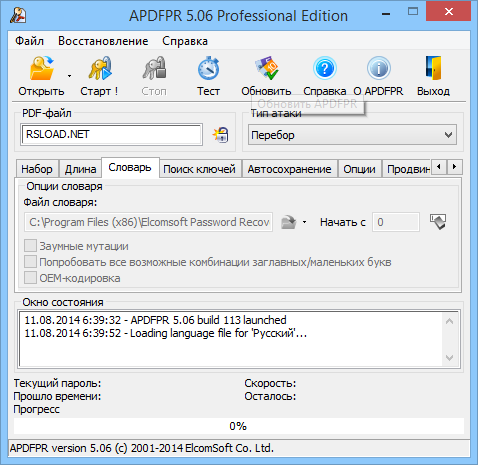Click the 0% progress bar
The image size is (478, 465).
click(x=239, y=426)
